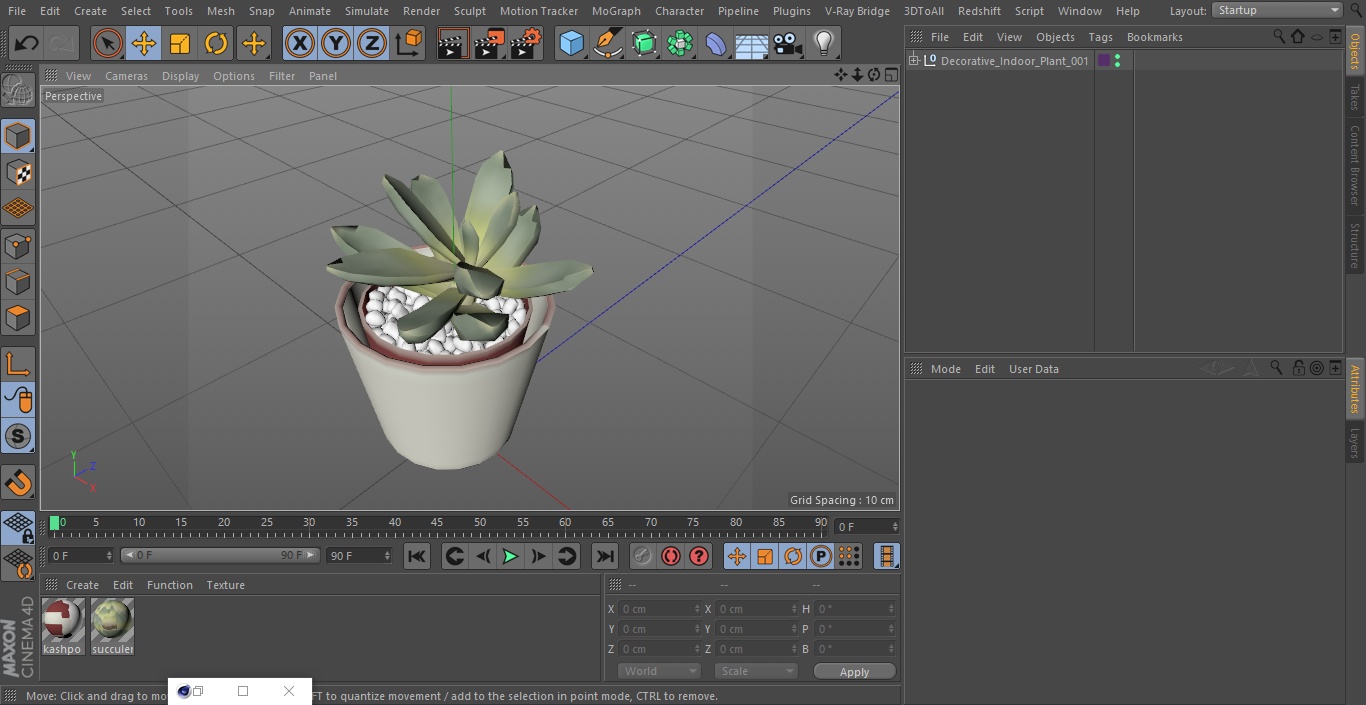1366x705 pixels.
Task: Add a Light object
Action: 824,43
